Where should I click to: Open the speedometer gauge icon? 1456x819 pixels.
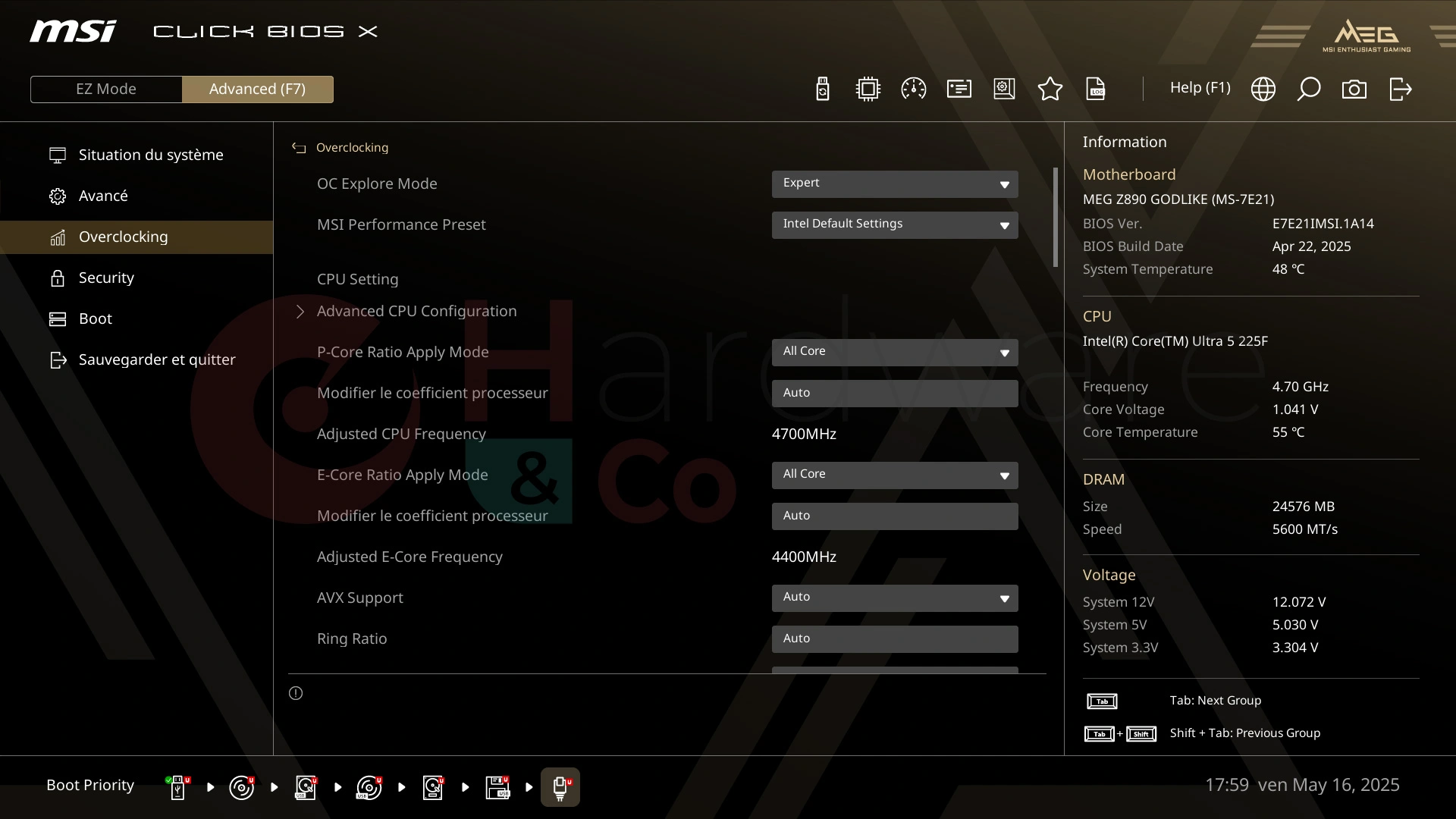[x=913, y=89]
